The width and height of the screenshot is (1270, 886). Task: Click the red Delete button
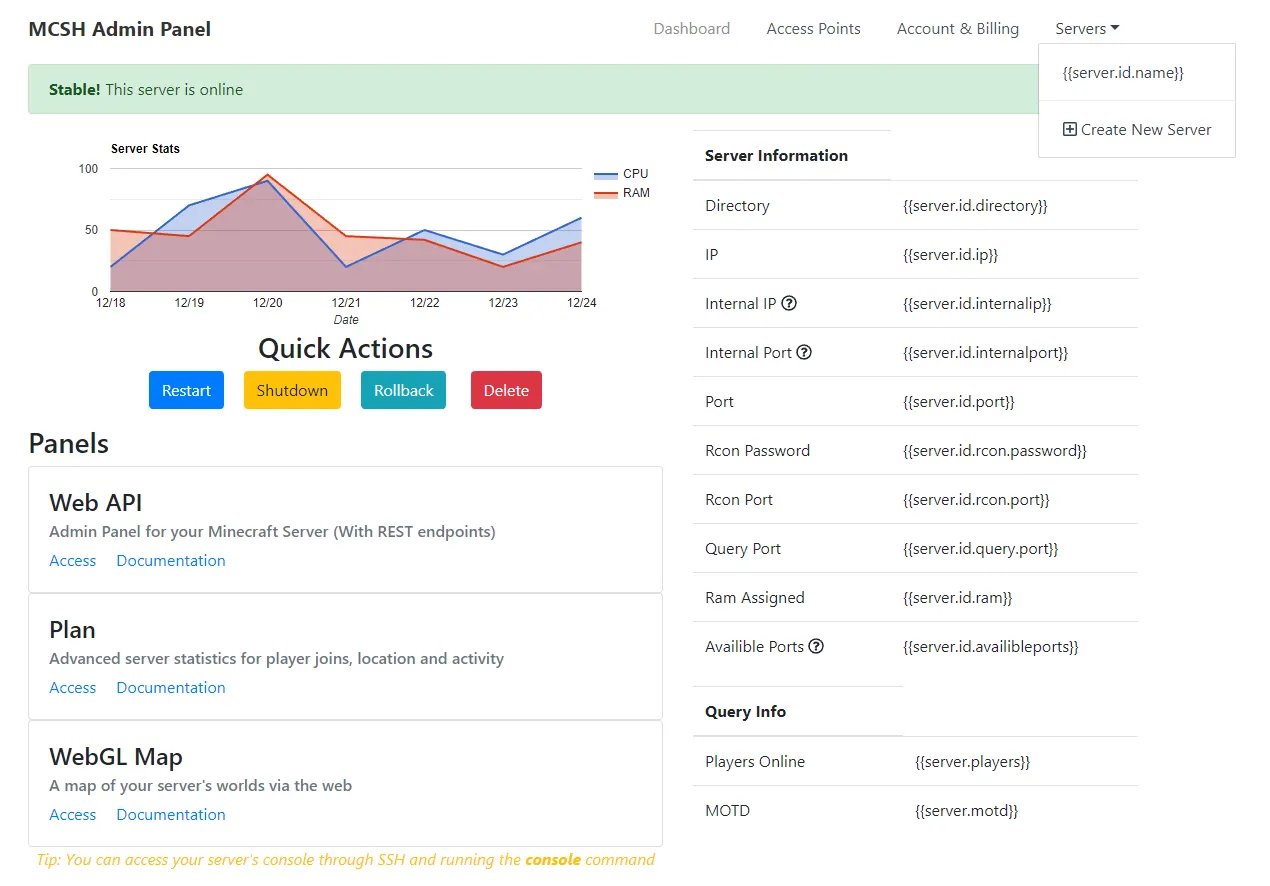pos(506,391)
